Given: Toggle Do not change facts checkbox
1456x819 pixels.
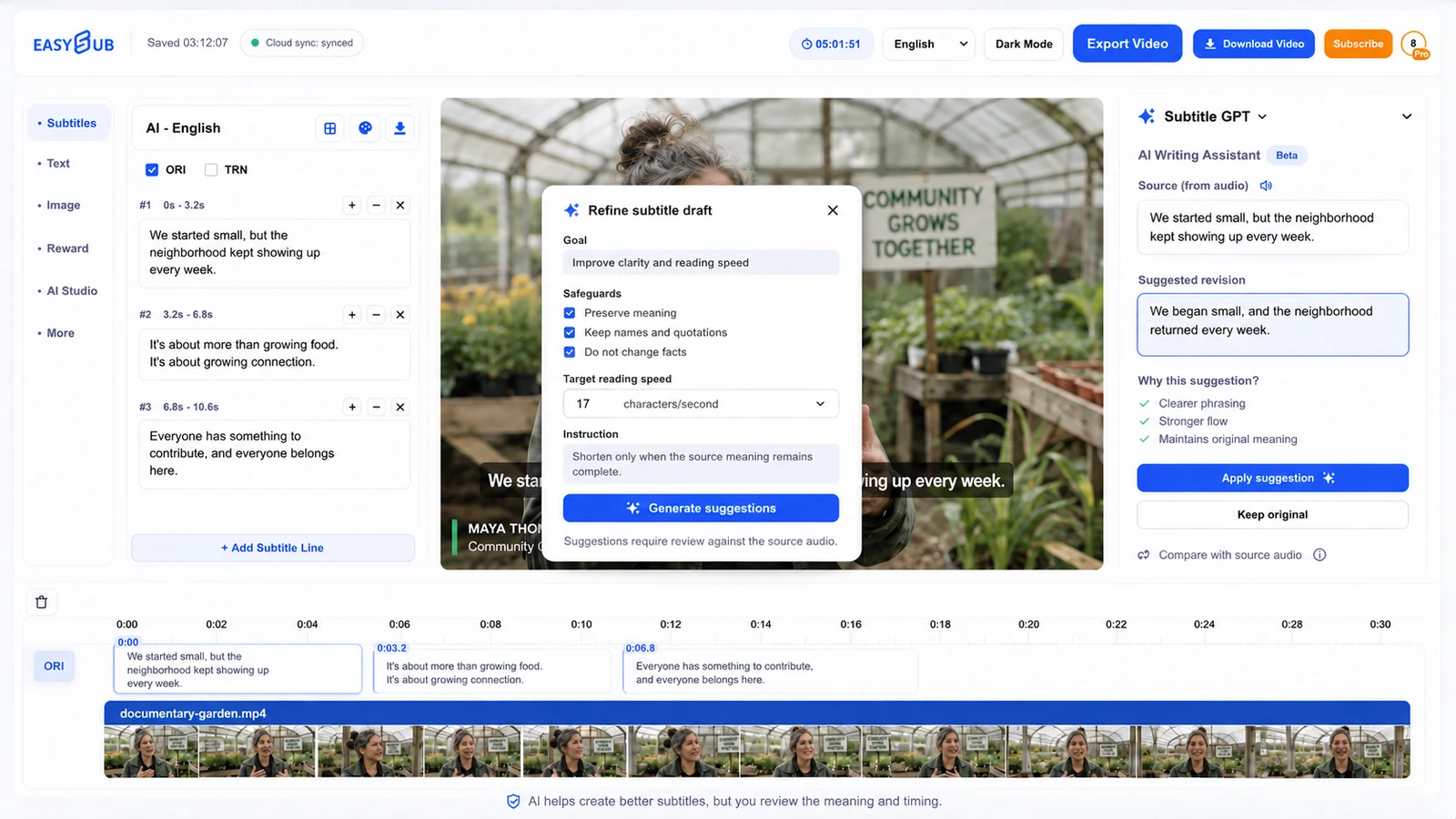Looking at the screenshot, I should coord(570,352).
